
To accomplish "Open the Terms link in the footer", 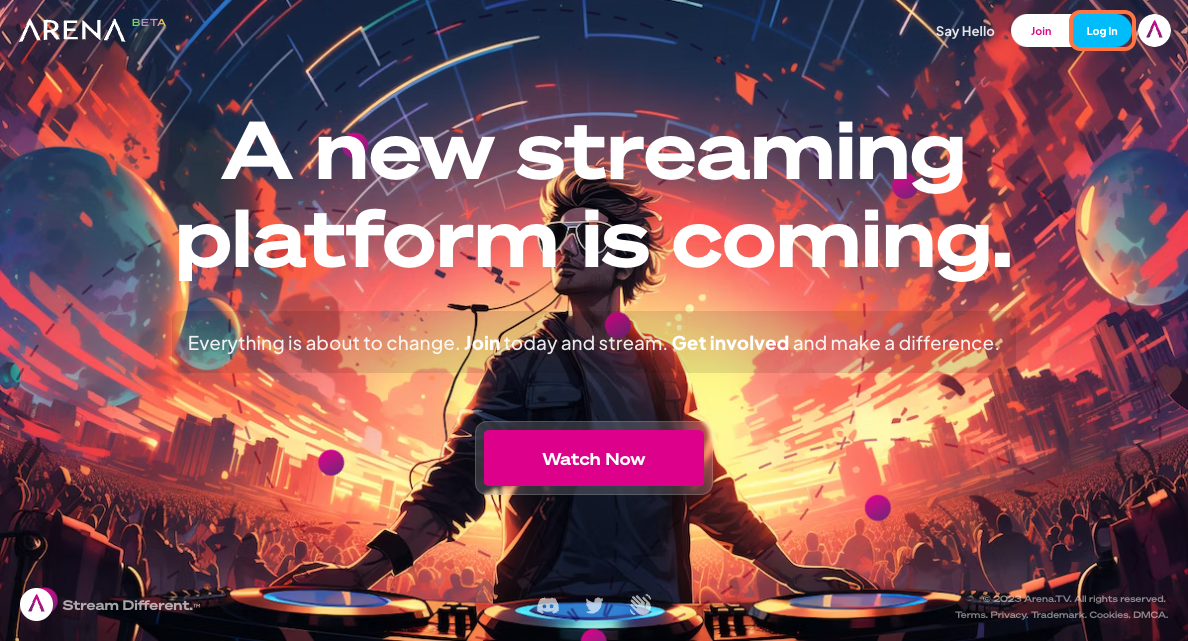I will pos(971,614).
